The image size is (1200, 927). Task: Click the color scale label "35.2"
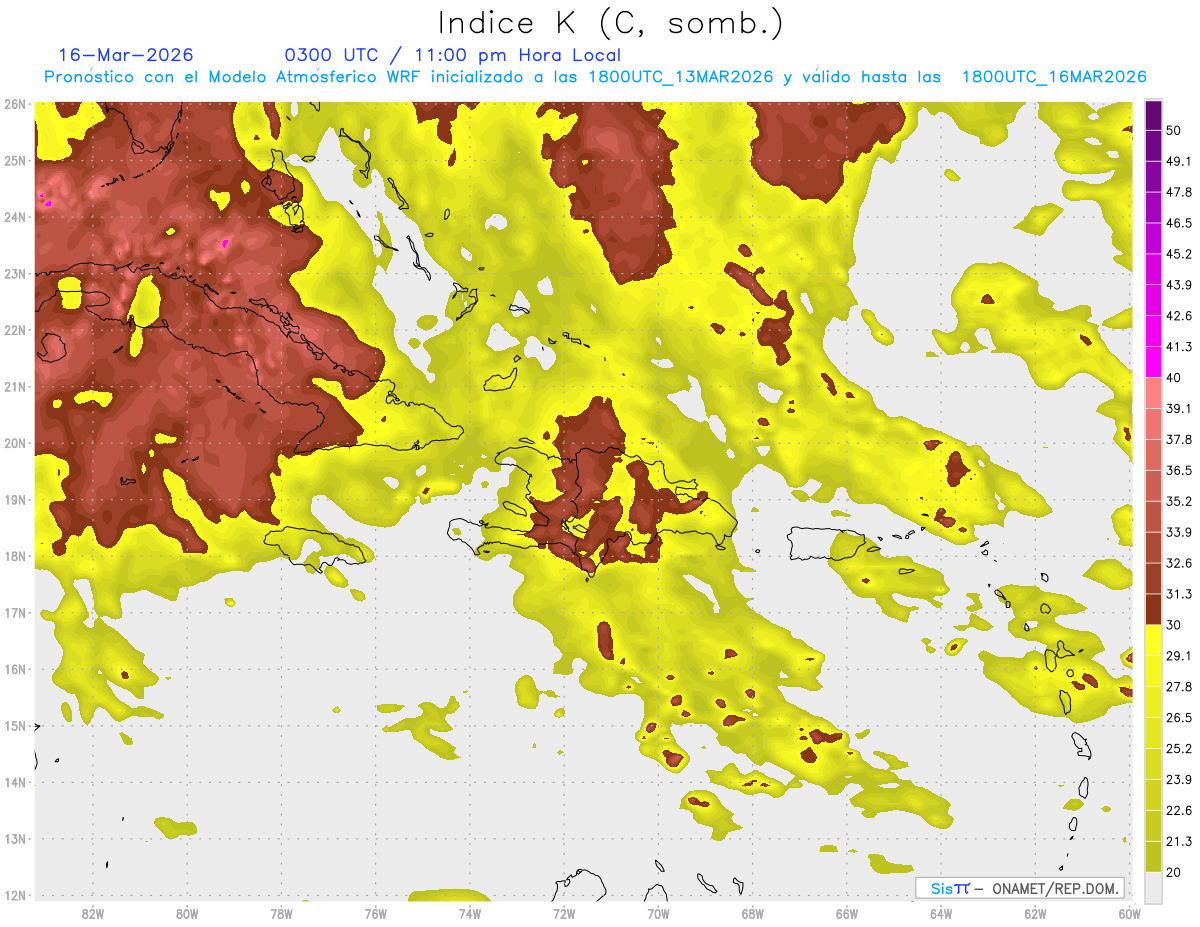click(1178, 501)
